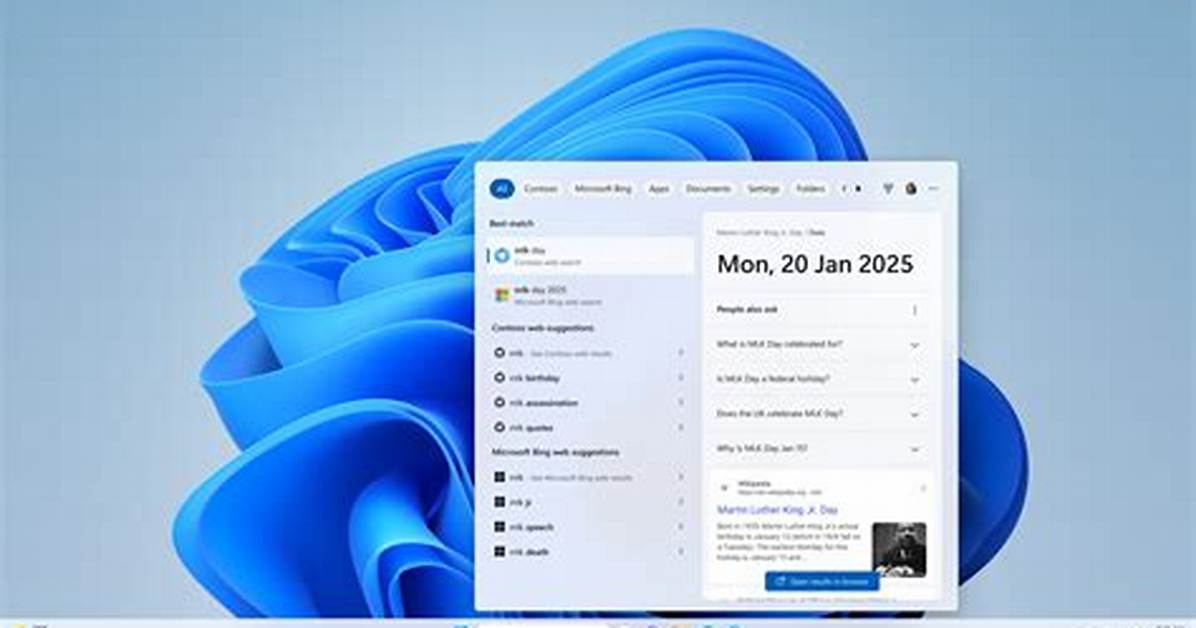
Task: Open the Wikipedia card options icon
Action: click(x=922, y=488)
